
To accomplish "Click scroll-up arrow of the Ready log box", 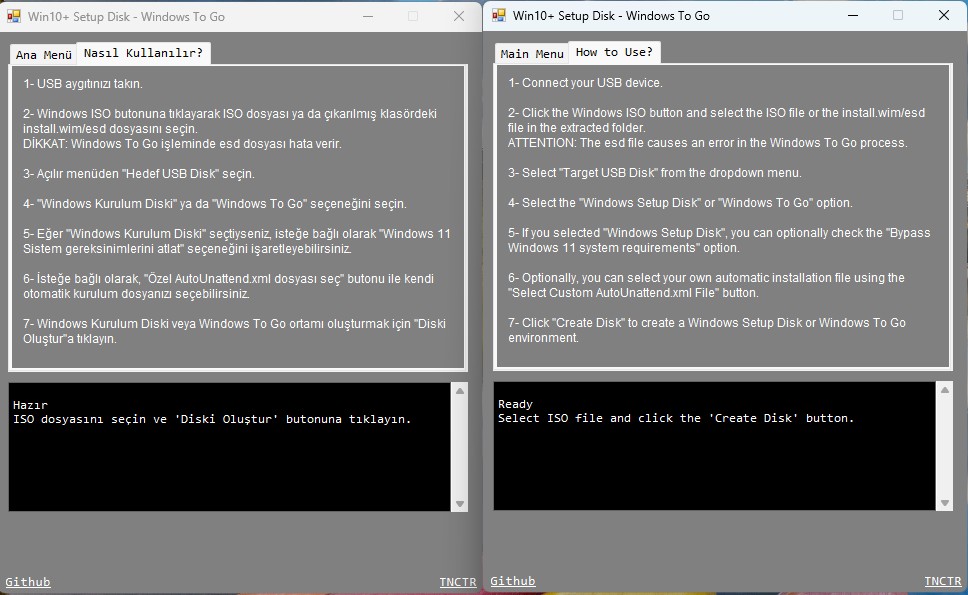I will [x=945, y=389].
